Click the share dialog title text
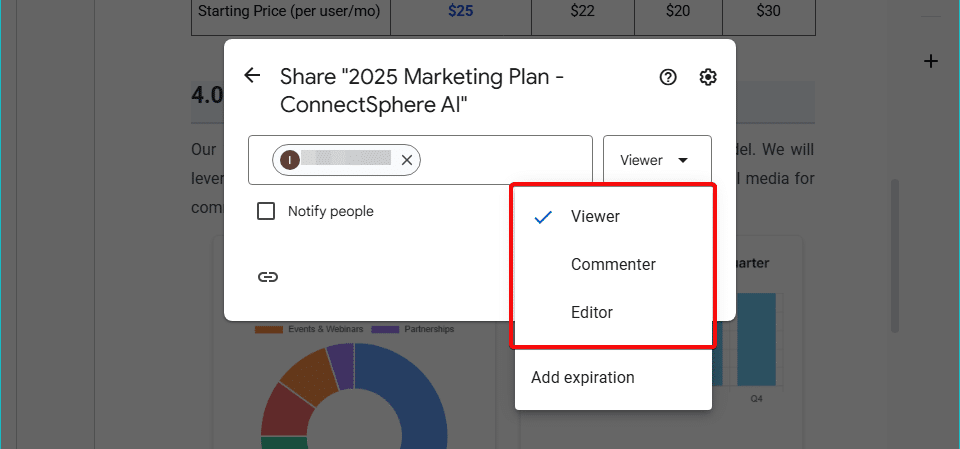 coord(421,91)
